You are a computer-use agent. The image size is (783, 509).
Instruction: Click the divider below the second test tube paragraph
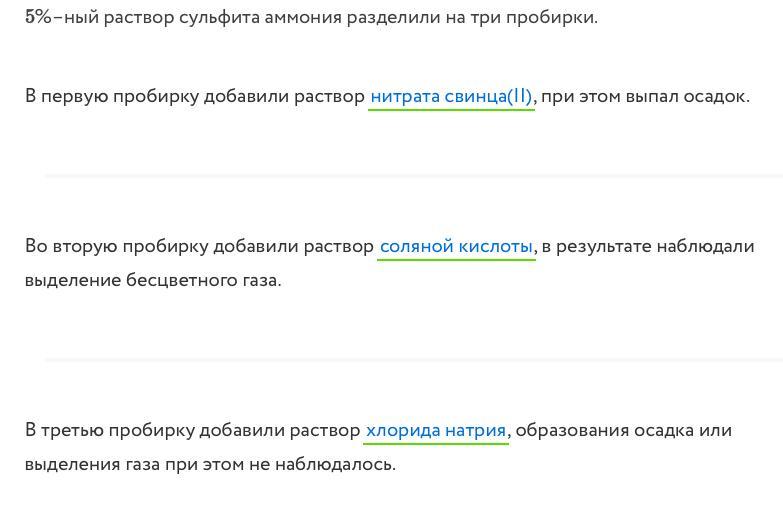click(x=413, y=359)
